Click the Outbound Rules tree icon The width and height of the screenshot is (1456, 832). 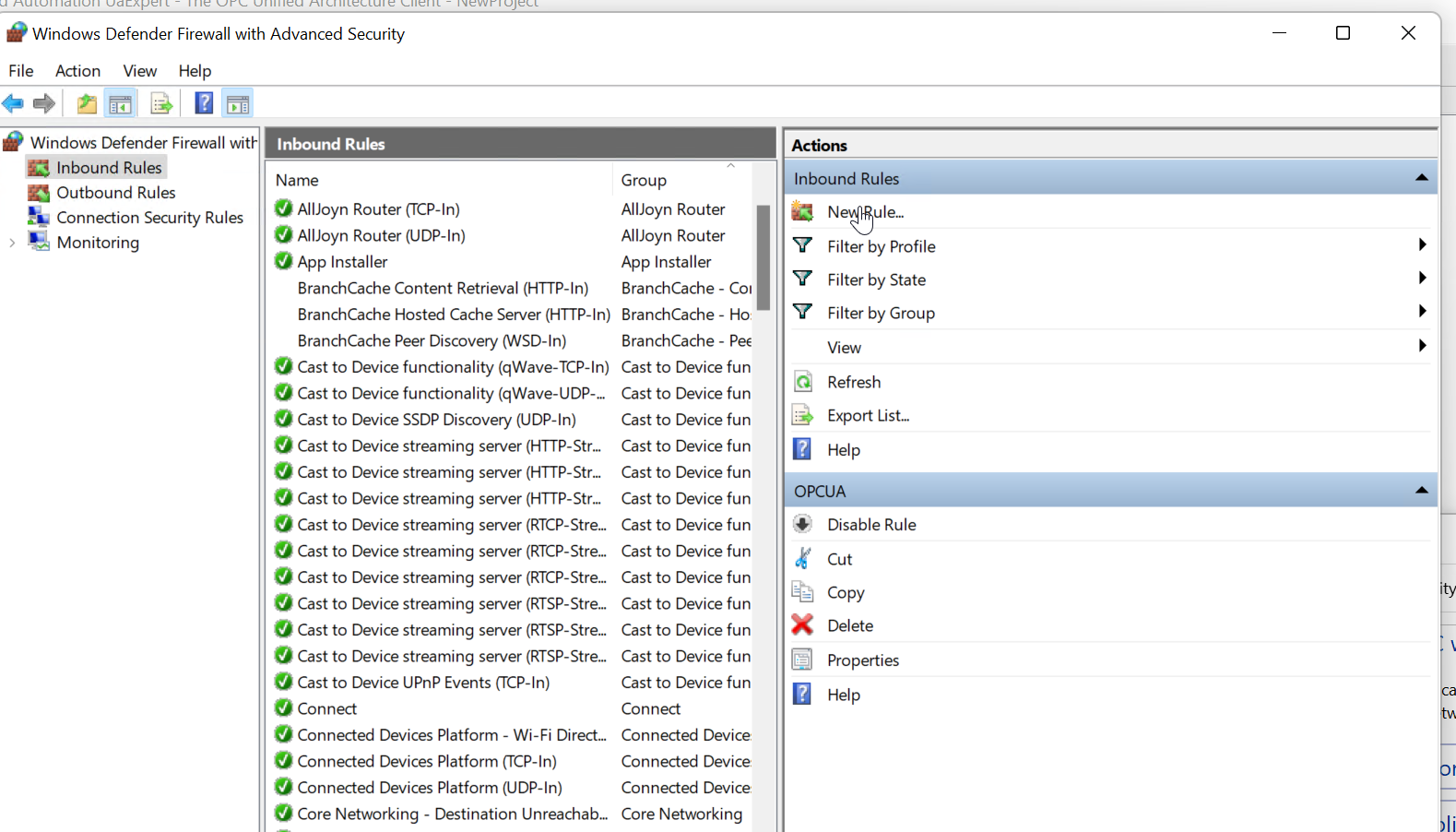(39, 193)
